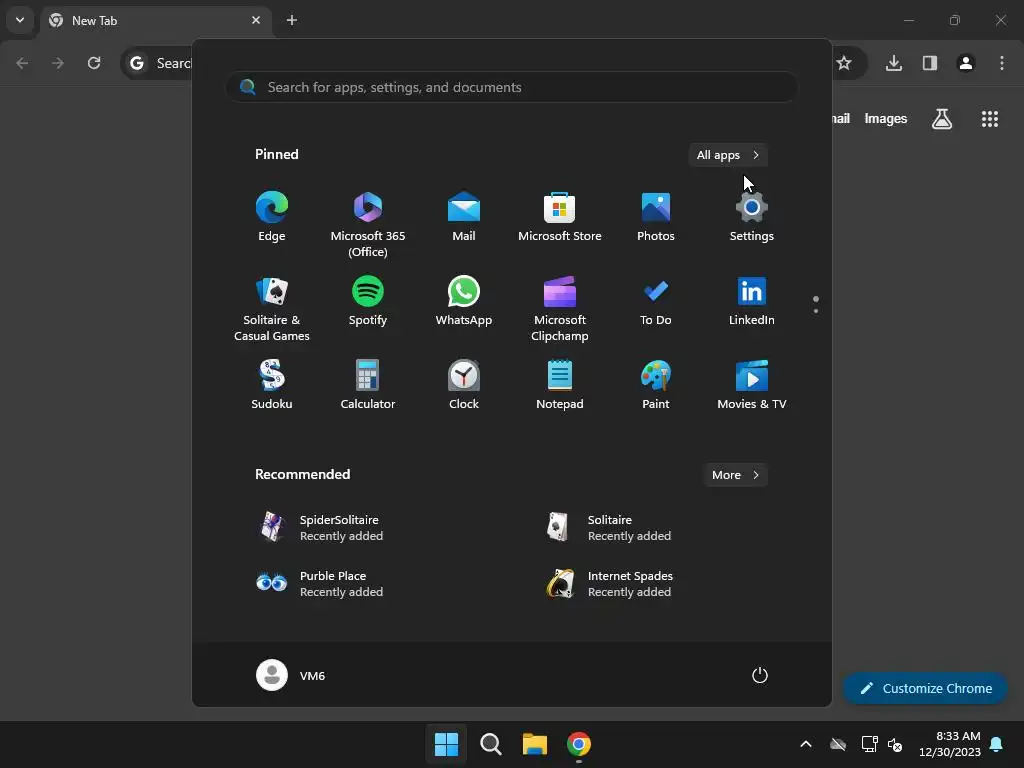Show More recommended items
Image resolution: width=1024 pixels, height=768 pixels.
735,475
